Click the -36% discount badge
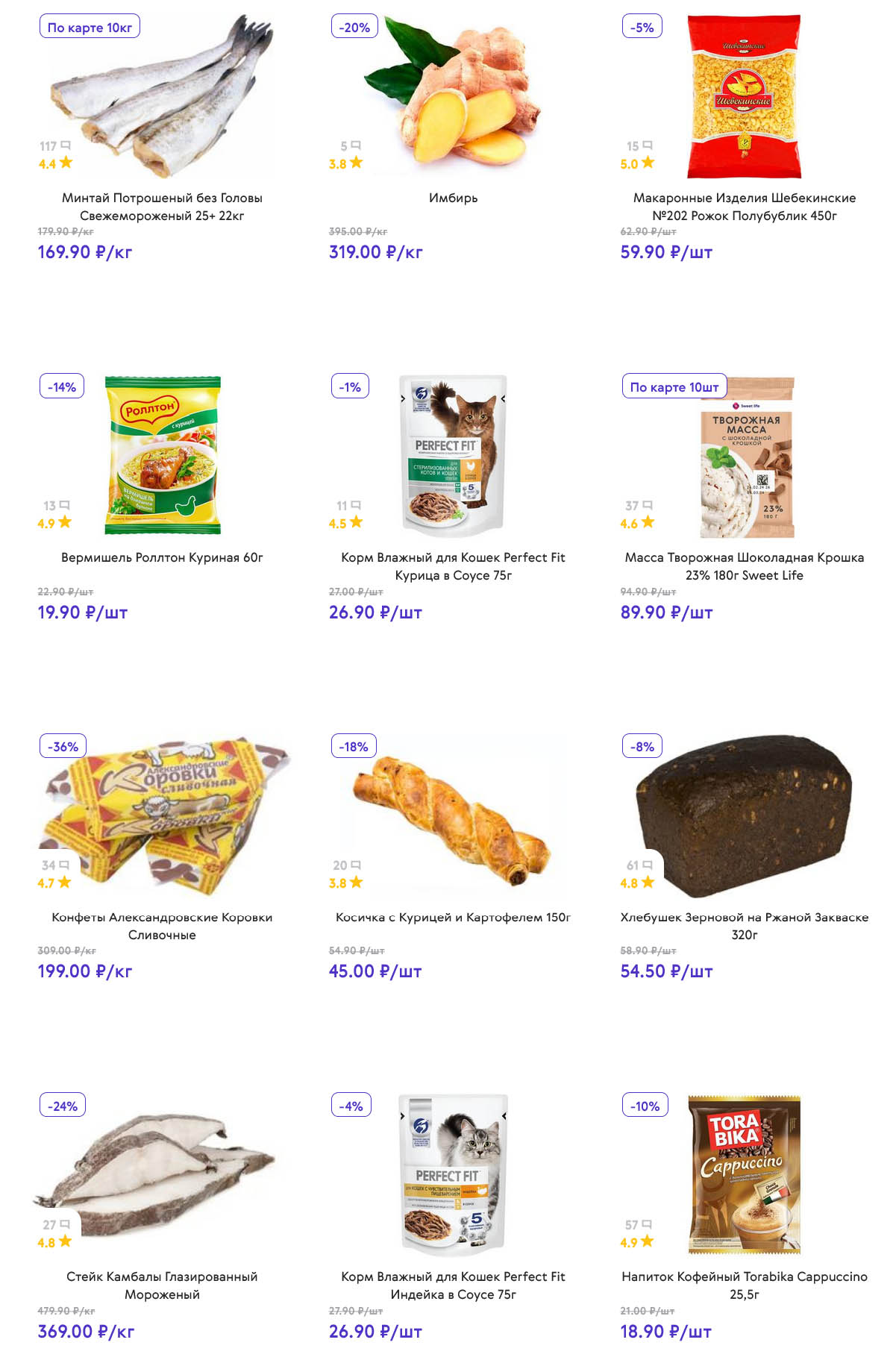Viewport: 896px width, 1363px height. pos(63,746)
